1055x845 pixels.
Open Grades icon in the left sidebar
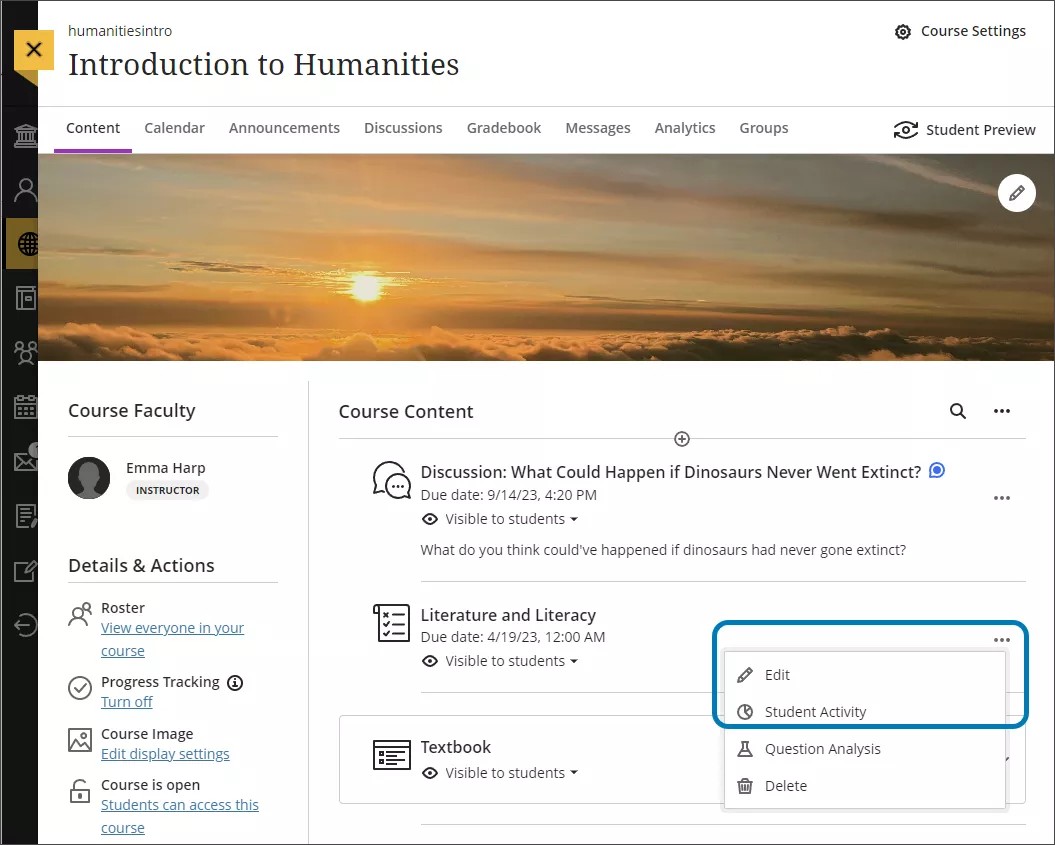[x=22, y=515]
